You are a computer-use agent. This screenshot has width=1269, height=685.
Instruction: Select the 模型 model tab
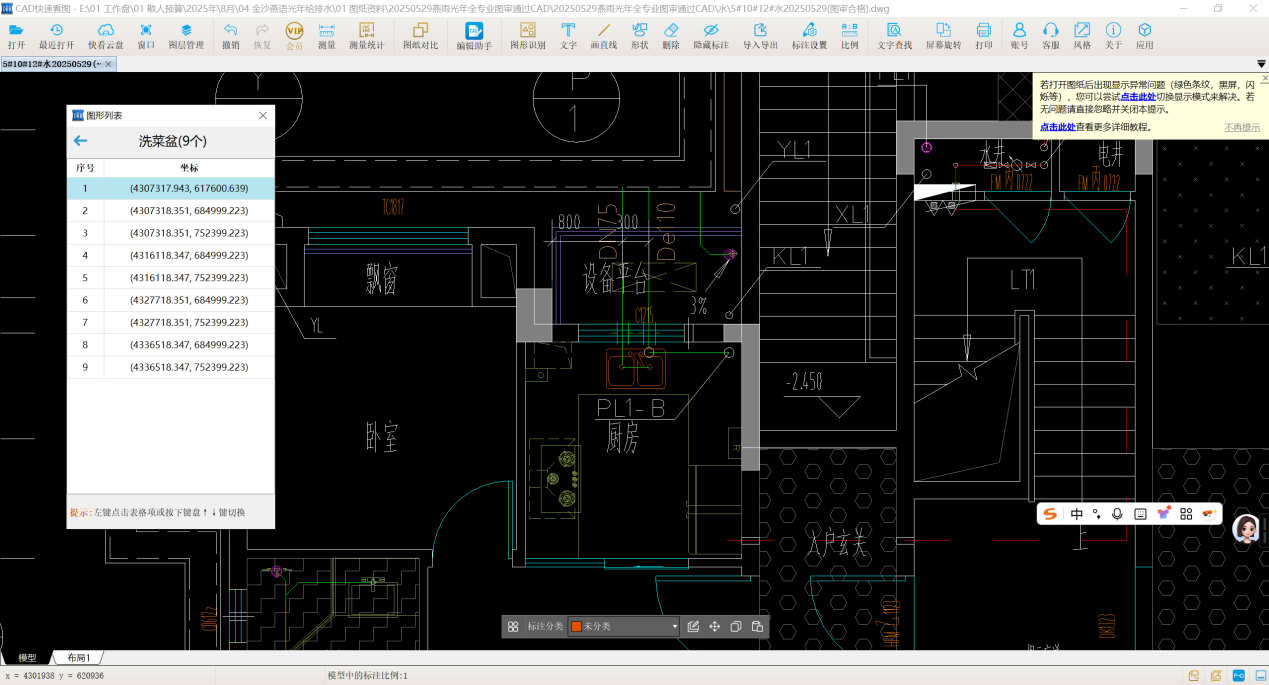click(x=27, y=658)
